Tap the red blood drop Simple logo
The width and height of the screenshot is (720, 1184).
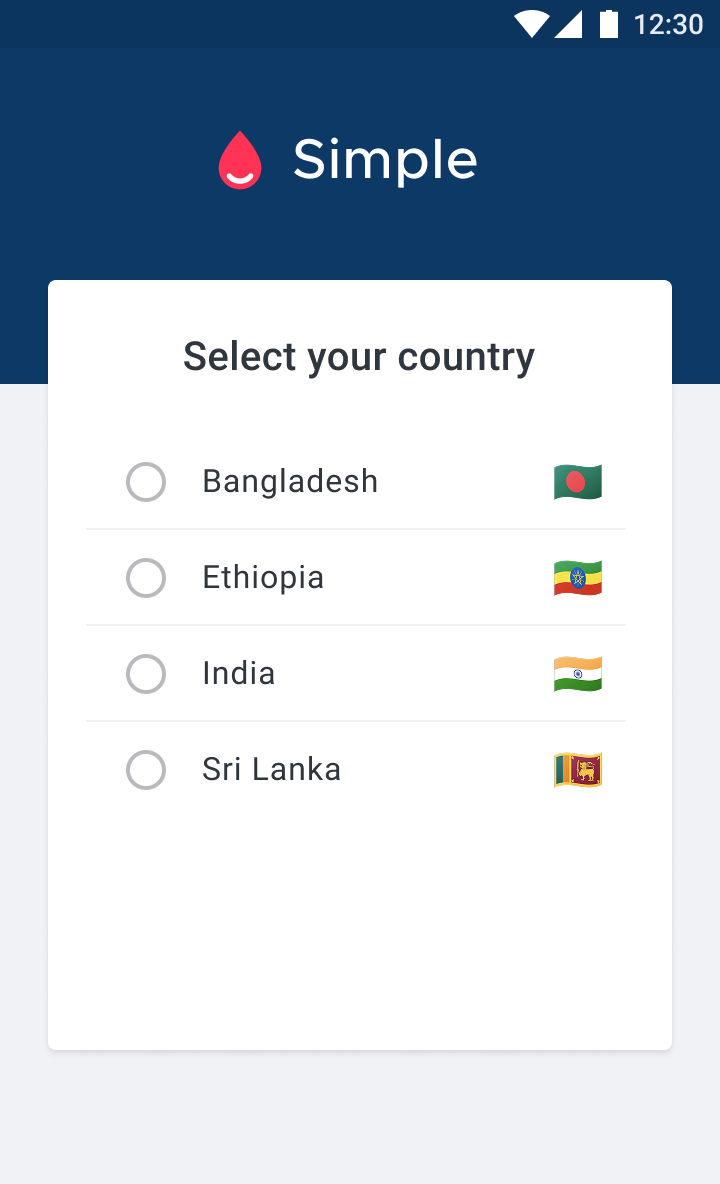pos(240,160)
